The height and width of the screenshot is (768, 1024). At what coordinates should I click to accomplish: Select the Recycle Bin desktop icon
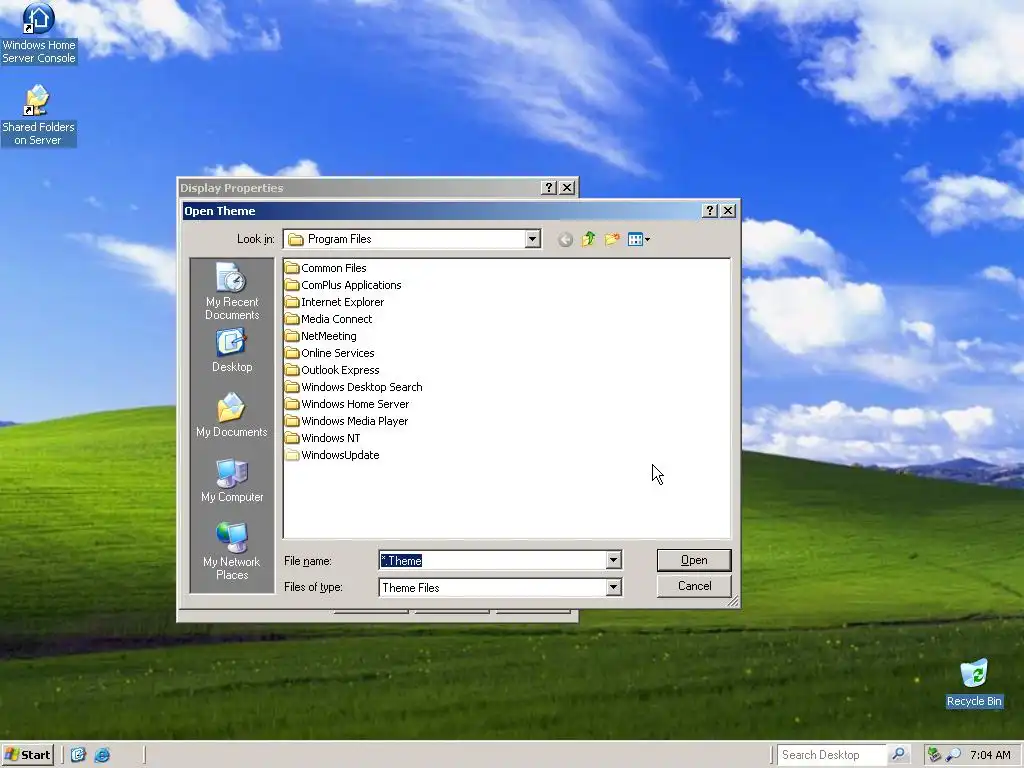click(974, 683)
